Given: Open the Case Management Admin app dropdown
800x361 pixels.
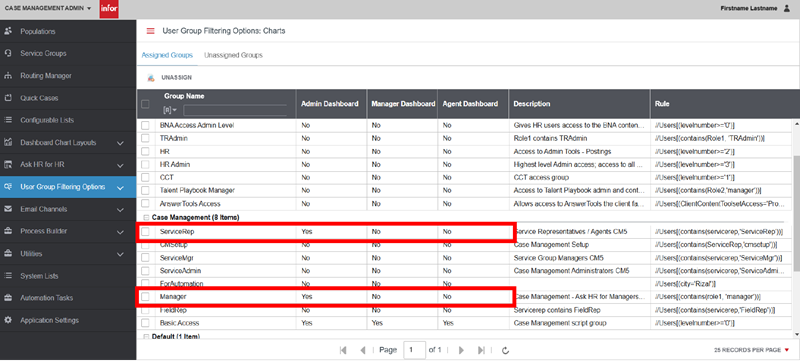Looking at the screenshot, I should [x=48, y=9].
